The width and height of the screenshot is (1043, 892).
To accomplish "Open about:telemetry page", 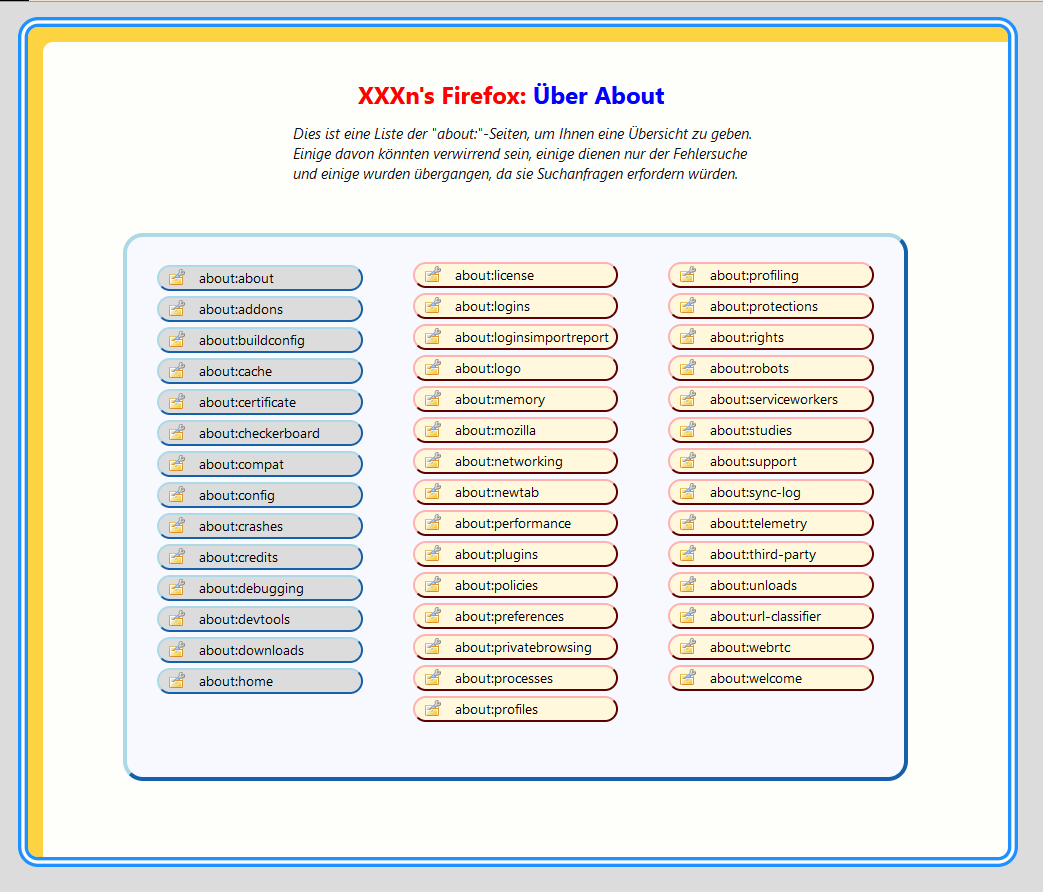I will tap(771, 523).
